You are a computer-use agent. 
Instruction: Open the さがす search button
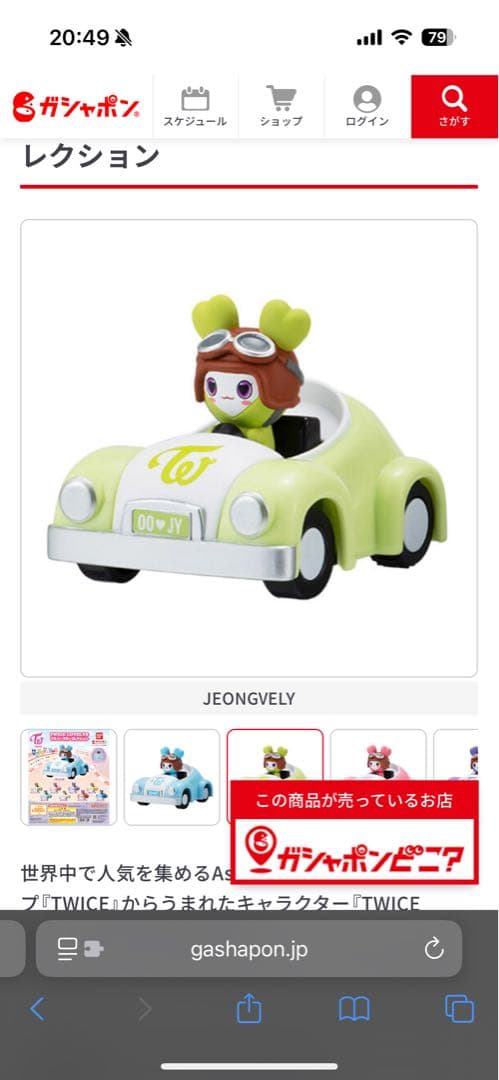click(x=454, y=107)
